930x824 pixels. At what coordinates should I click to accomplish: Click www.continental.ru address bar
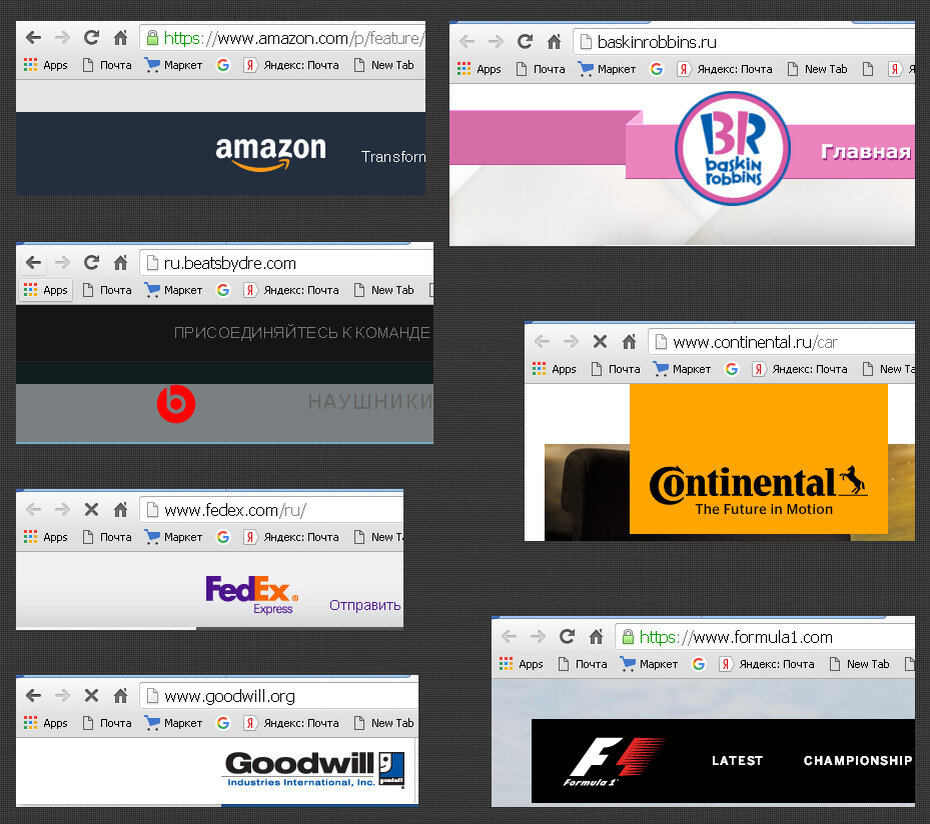coord(782,342)
